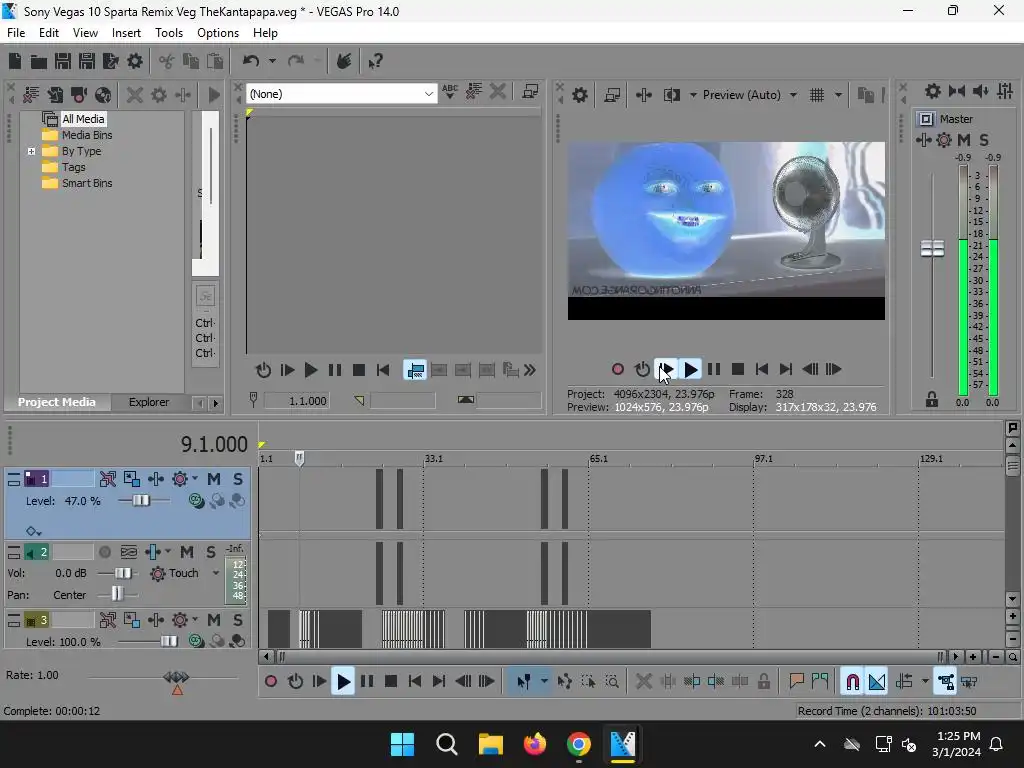Mute video track 3 with M
This screenshot has height=768, width=1024.
tap(214, 620)
